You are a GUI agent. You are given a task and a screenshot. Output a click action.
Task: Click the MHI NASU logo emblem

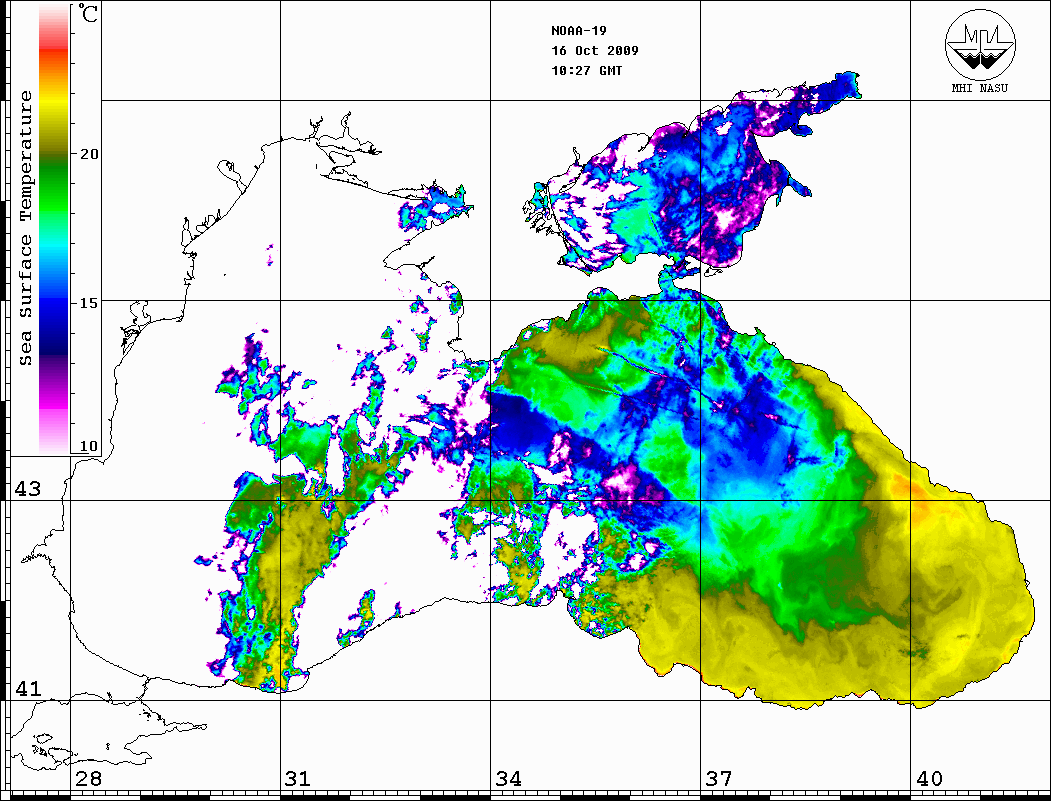[980, 45]
